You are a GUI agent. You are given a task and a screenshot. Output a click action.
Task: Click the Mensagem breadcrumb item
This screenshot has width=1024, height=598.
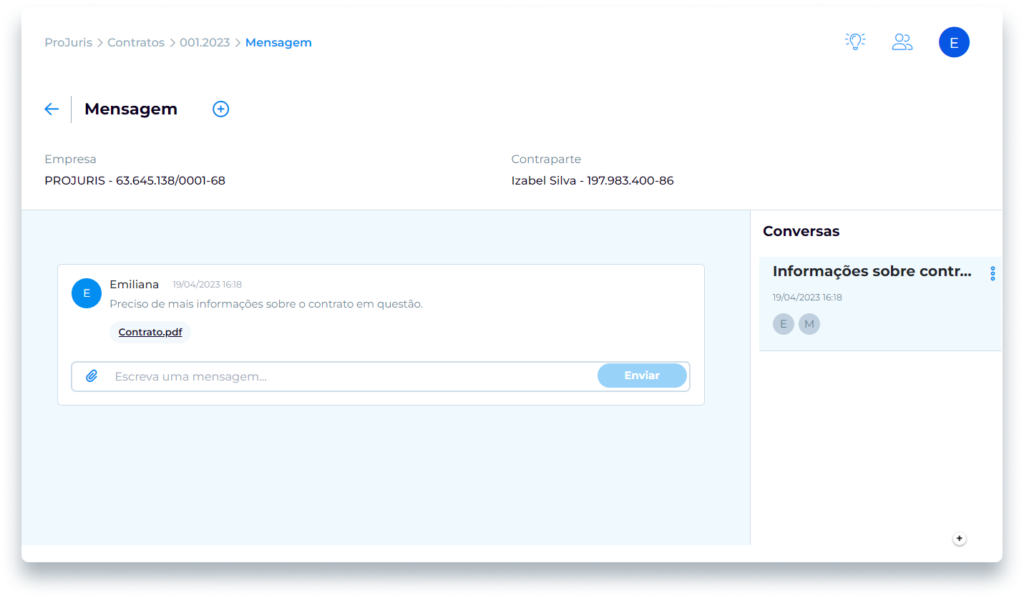click(278, 43)
